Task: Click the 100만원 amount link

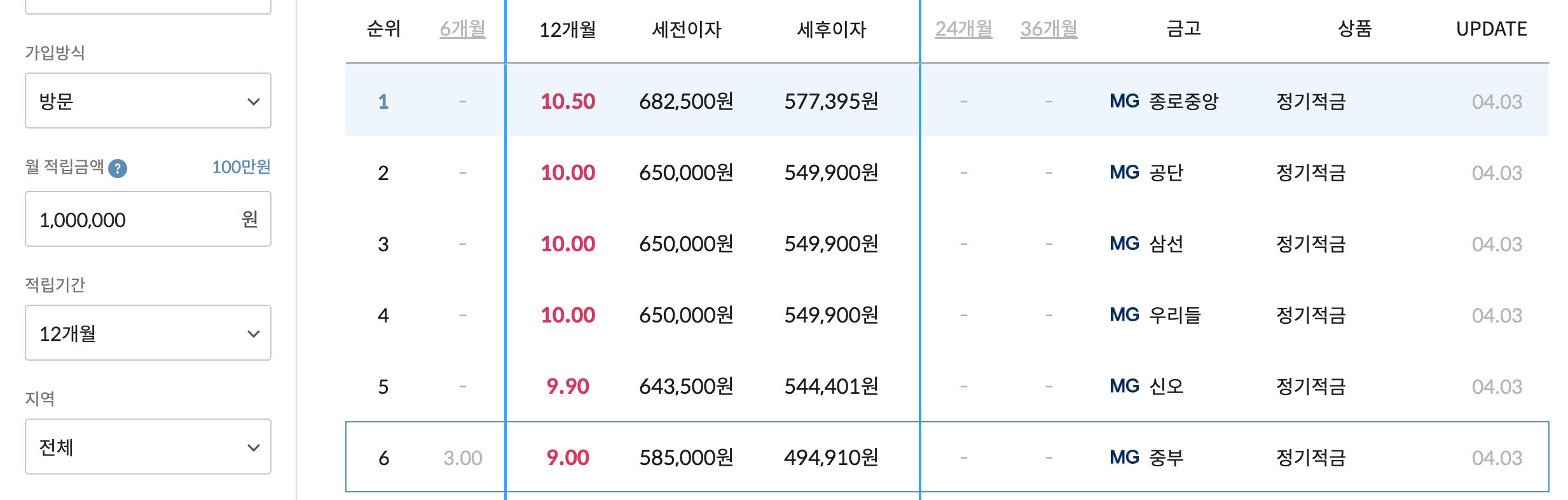Action: [x=241, y=167]
